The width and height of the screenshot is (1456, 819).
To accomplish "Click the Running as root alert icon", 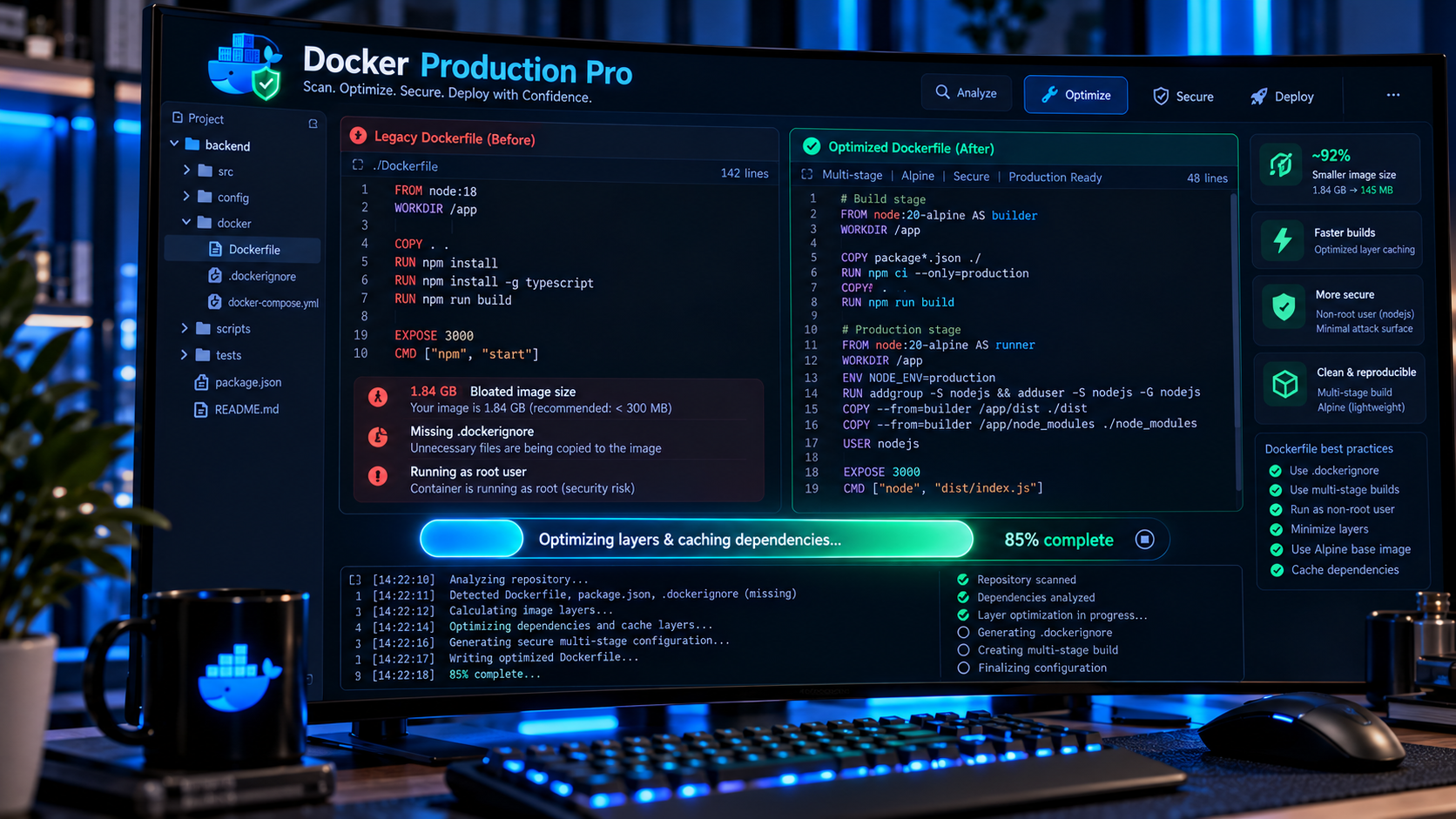I will click(x=378, y=476).
